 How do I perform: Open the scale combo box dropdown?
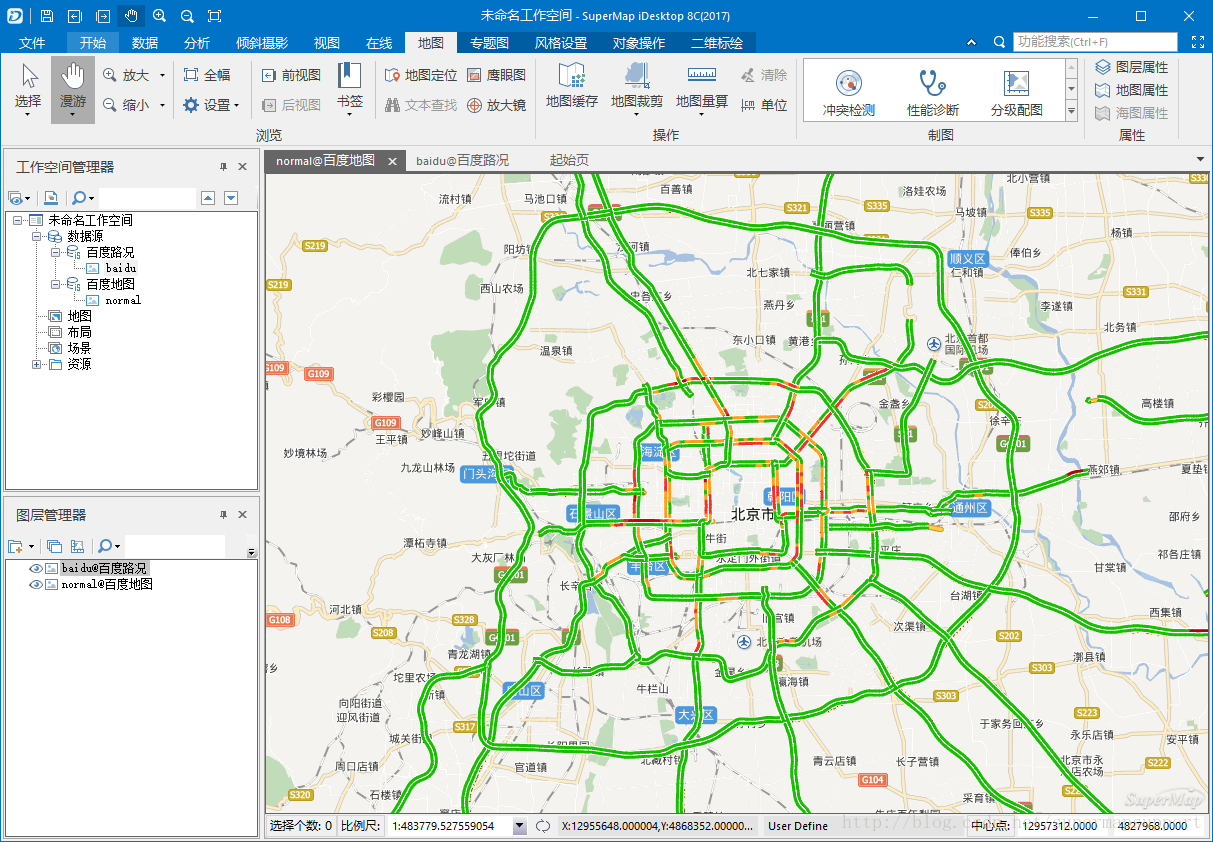pos(519,826)
